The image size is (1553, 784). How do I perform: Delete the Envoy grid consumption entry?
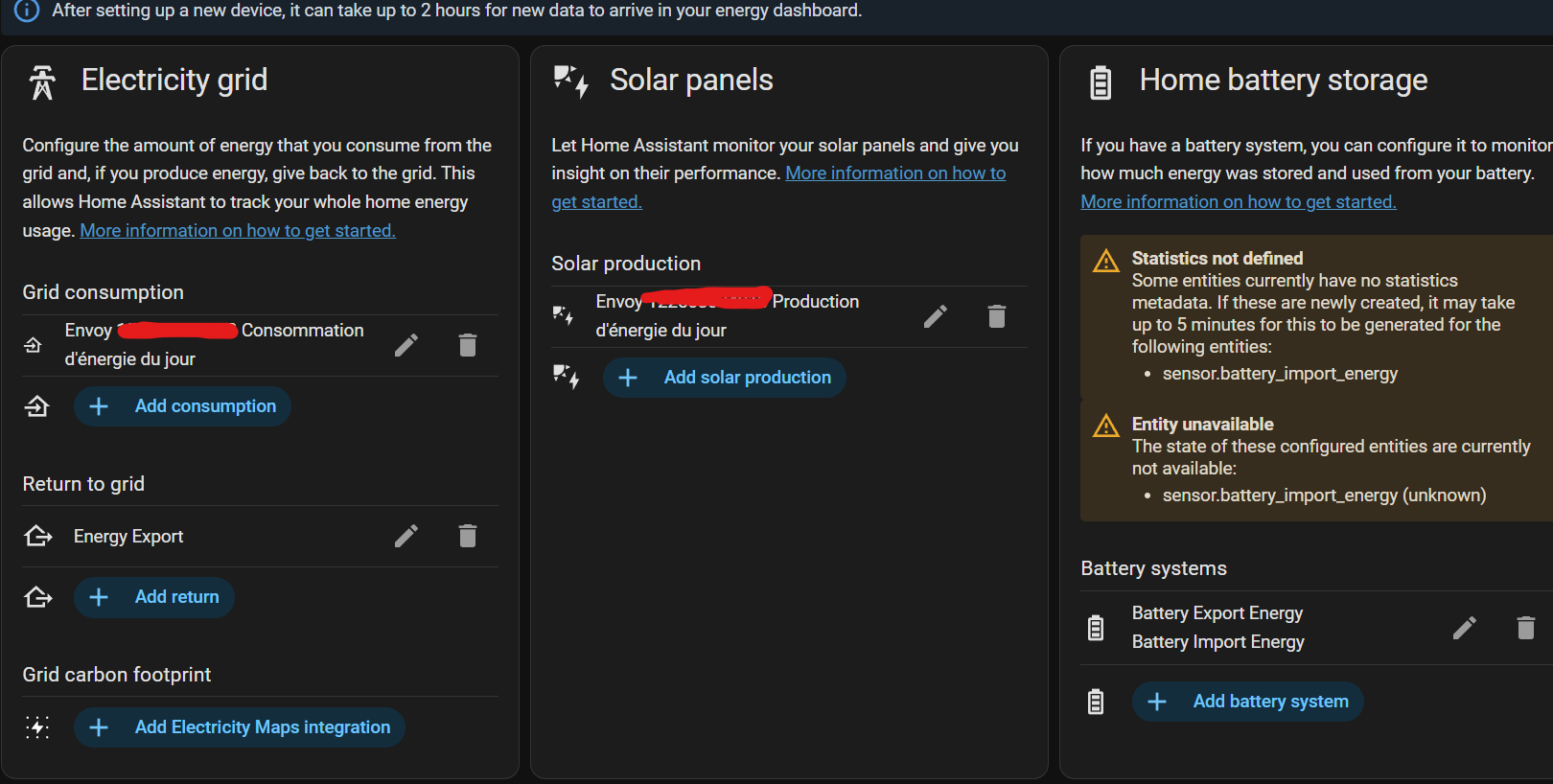pyautogui.click(x=468, y=345)
